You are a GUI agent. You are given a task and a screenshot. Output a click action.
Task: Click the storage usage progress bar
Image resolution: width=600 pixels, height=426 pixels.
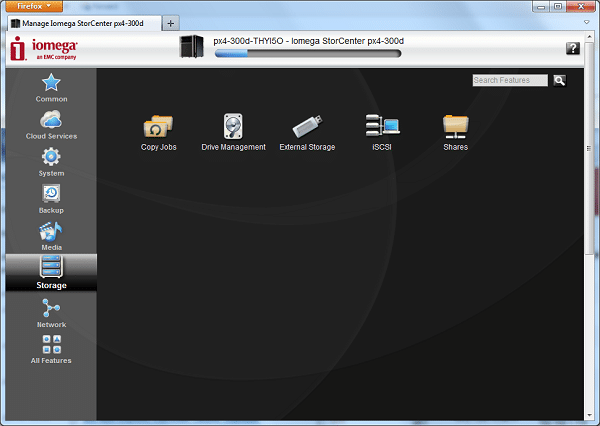308,54
